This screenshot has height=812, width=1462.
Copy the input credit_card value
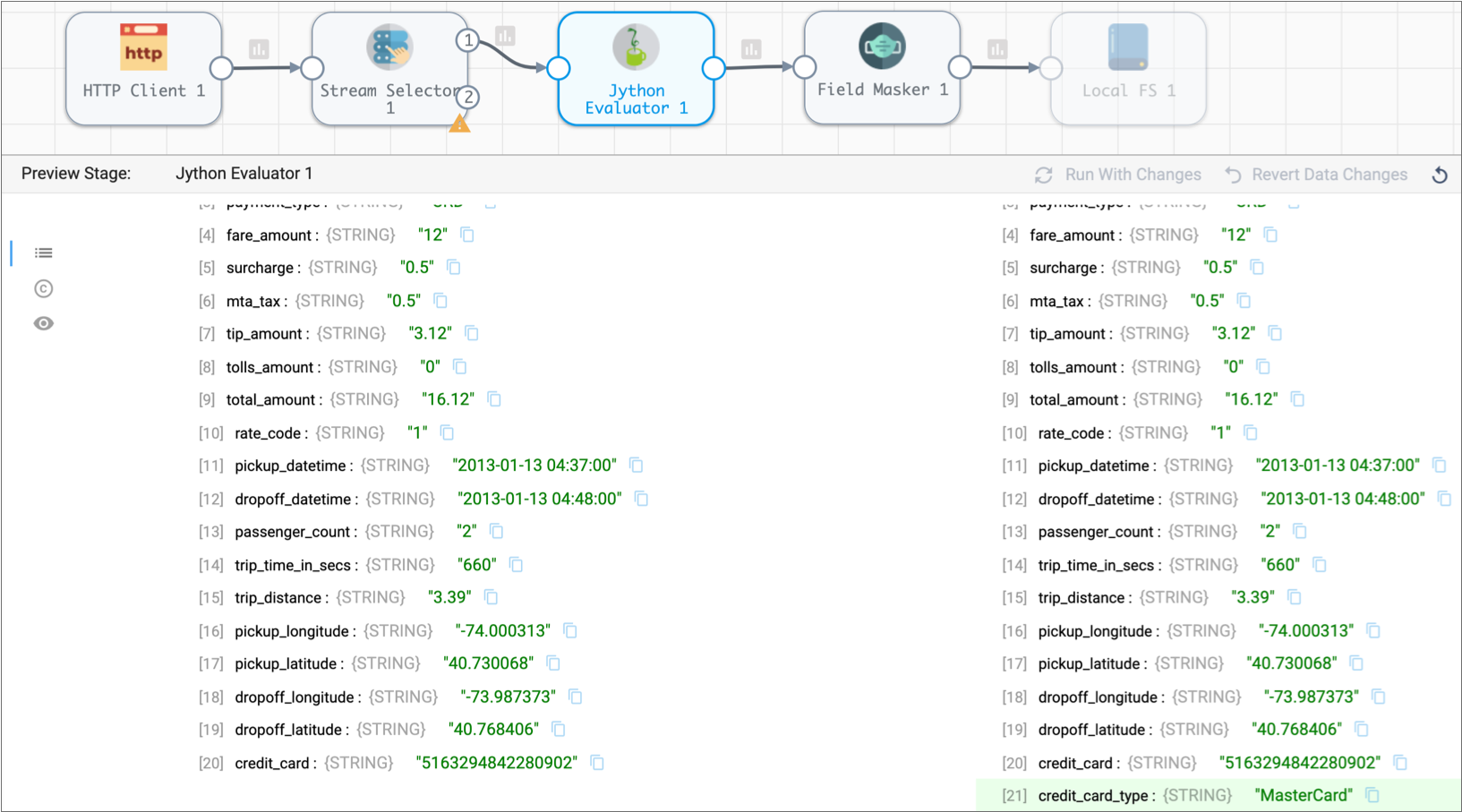[x=597, y=763]
